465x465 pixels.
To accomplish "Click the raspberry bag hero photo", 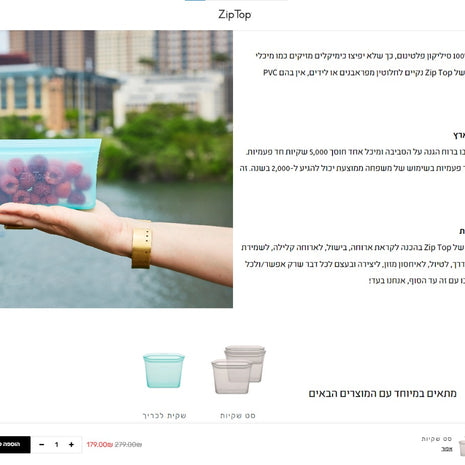I will (x=116, y=169).
